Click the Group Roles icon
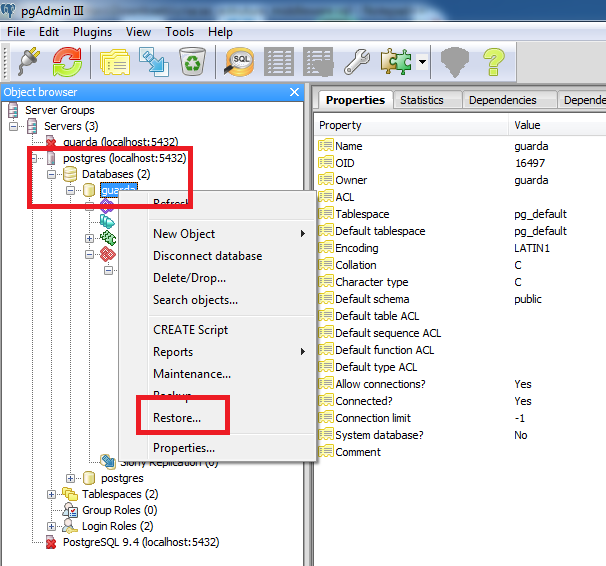Screen dimensions: 606x566 point(70,510)
